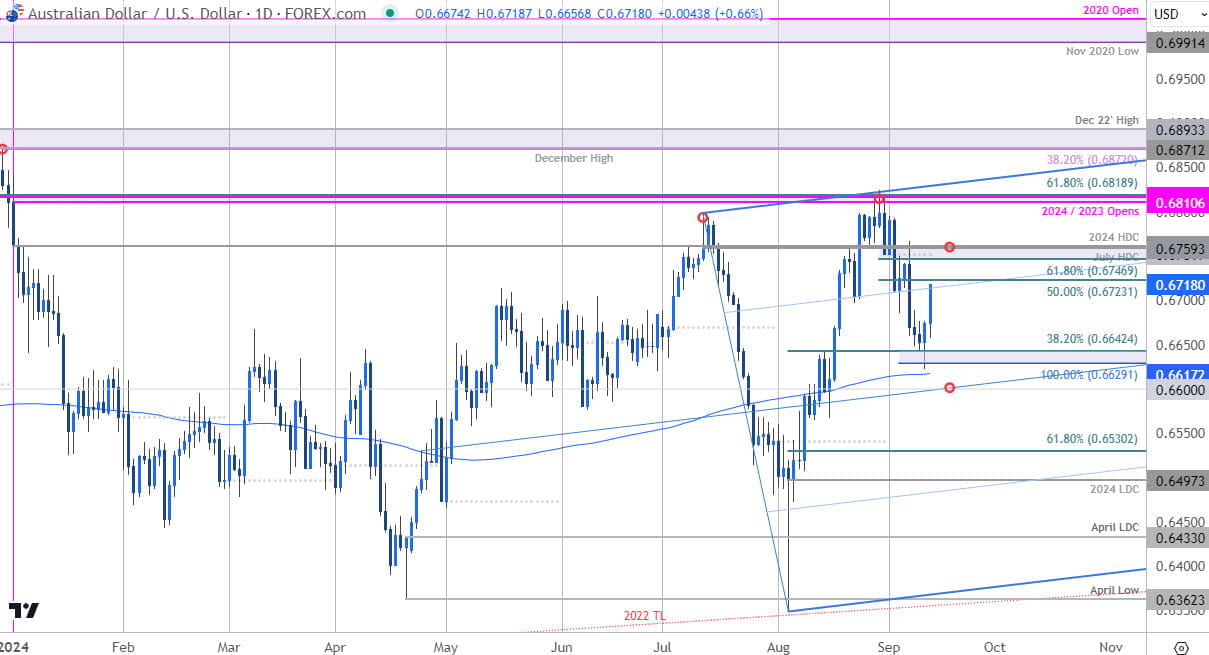Image resolution: width=1209 pixels, height=655 pixels.
Task: Select the 0.64330 price axis label
Action: 1177,538
